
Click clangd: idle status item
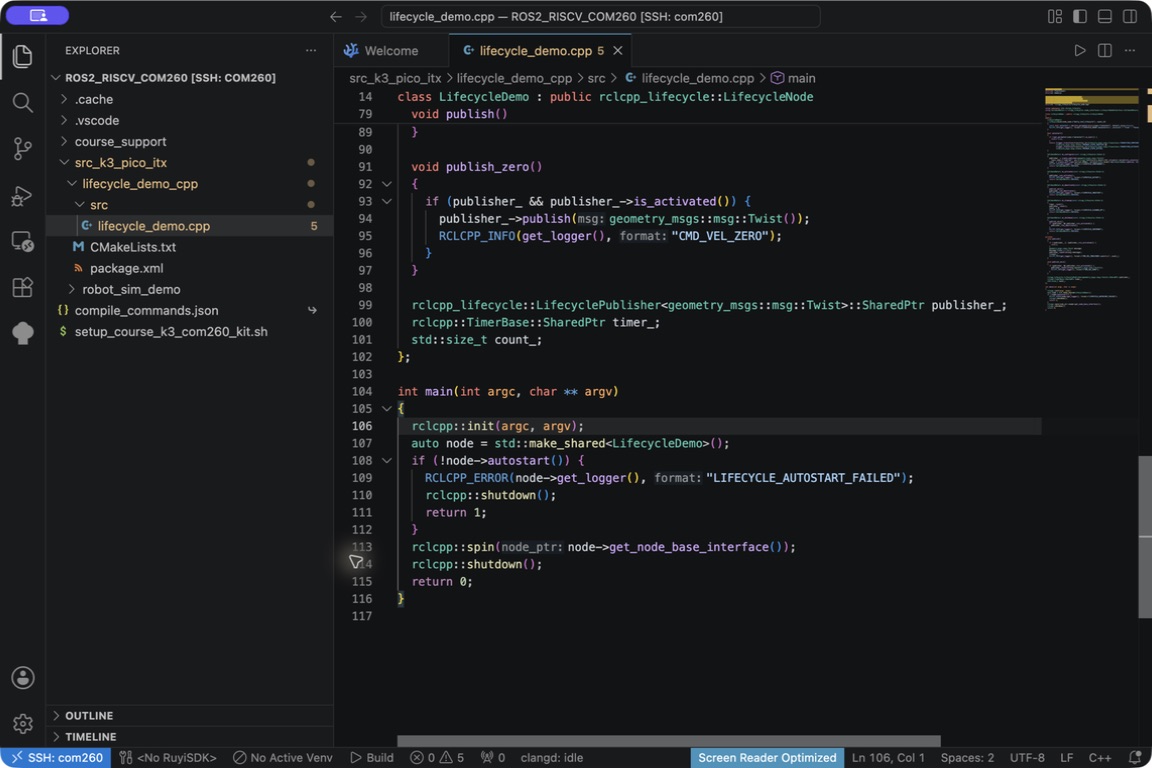tap(552, 758)
